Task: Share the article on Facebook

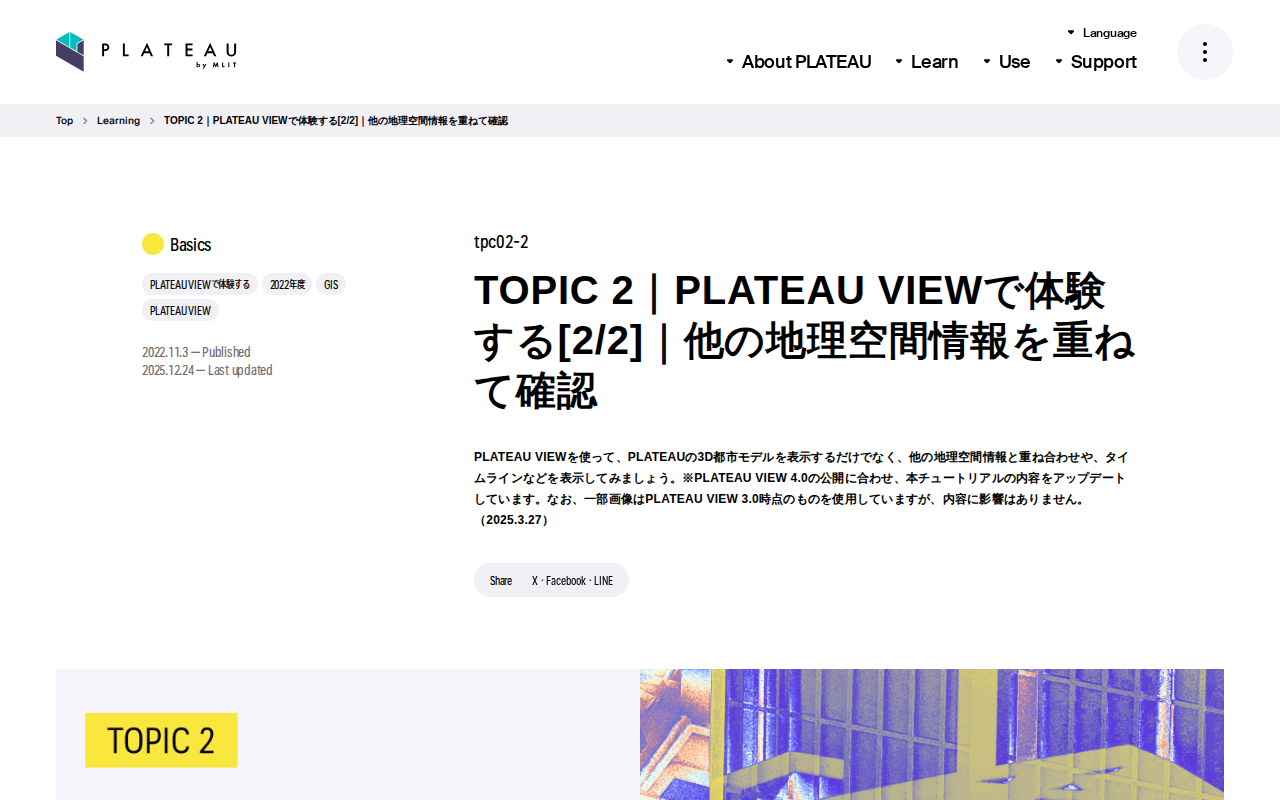Action: point(566,581)
